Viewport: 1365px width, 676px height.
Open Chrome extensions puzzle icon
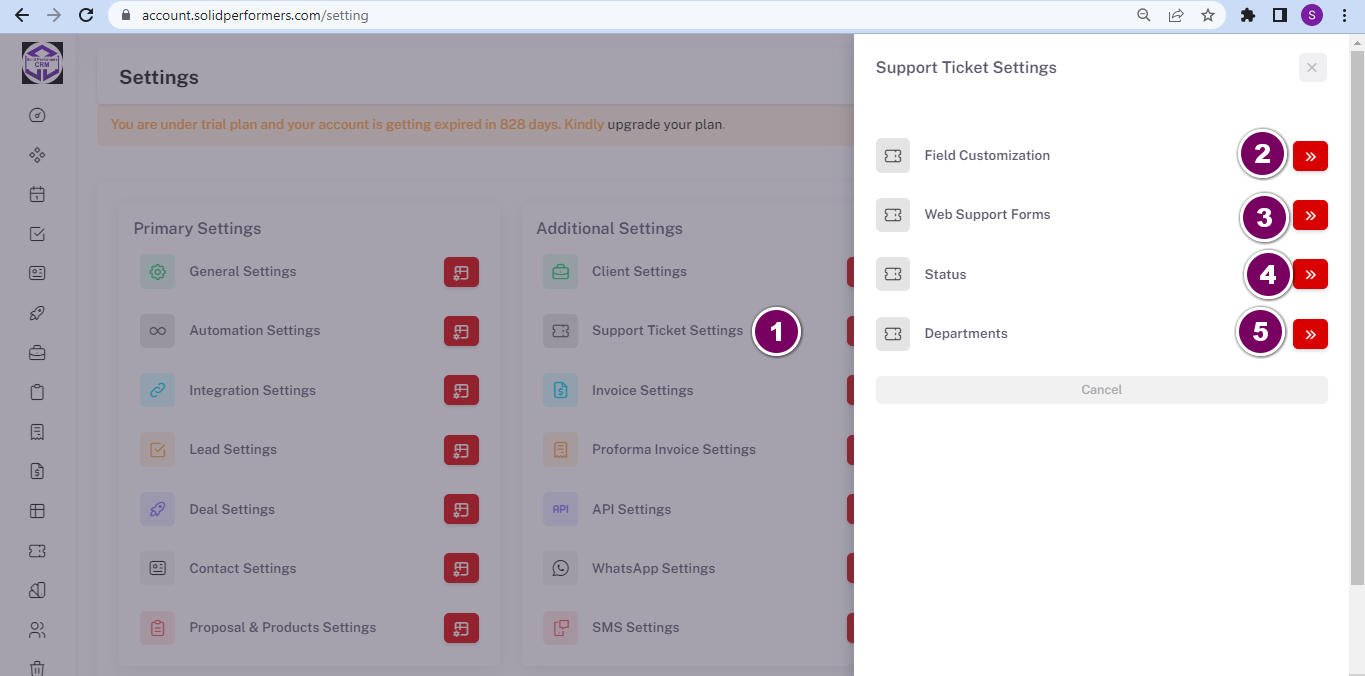coord(1247,15)
